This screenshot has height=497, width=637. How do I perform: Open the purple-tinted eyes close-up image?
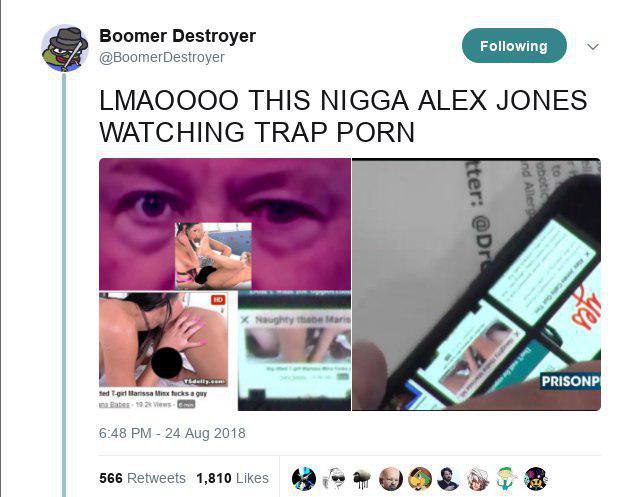pos(225,224)
